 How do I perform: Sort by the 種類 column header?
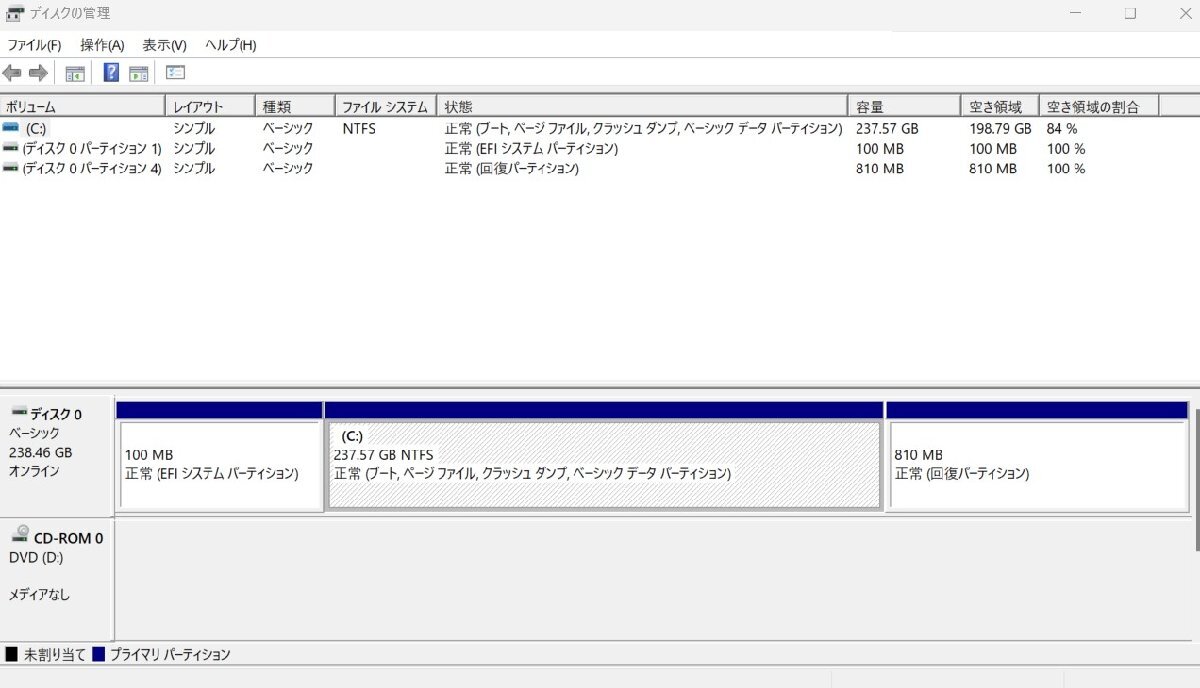pyautogui.click(x=295, y=106)
